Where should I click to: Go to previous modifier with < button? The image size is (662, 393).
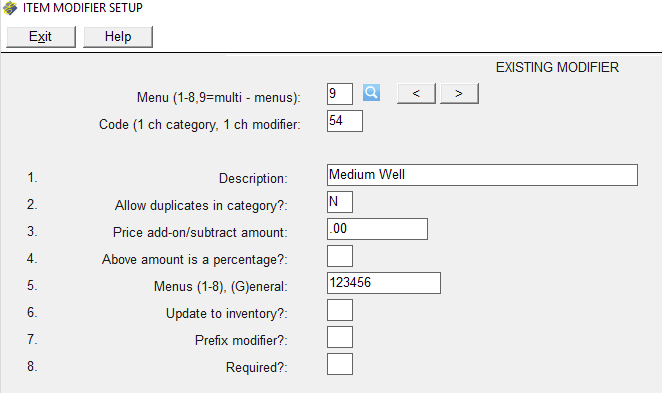(x=416, y=93)
